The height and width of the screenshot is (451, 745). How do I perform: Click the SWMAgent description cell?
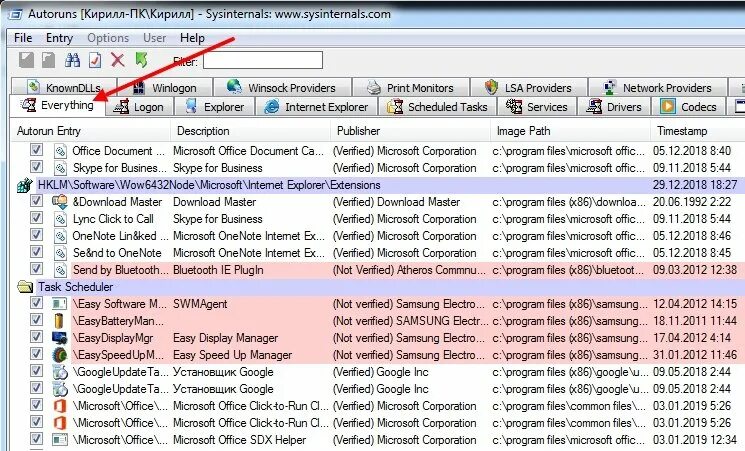coord(200,304)
